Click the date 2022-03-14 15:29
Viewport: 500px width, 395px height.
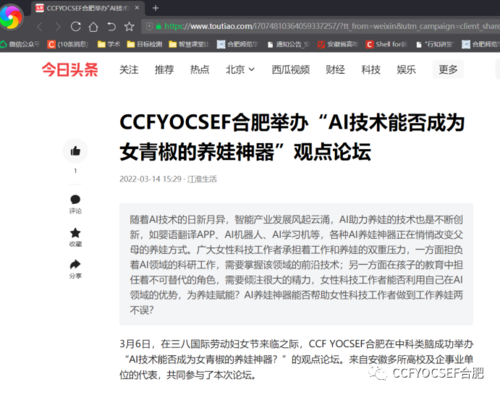pos(150,179)
